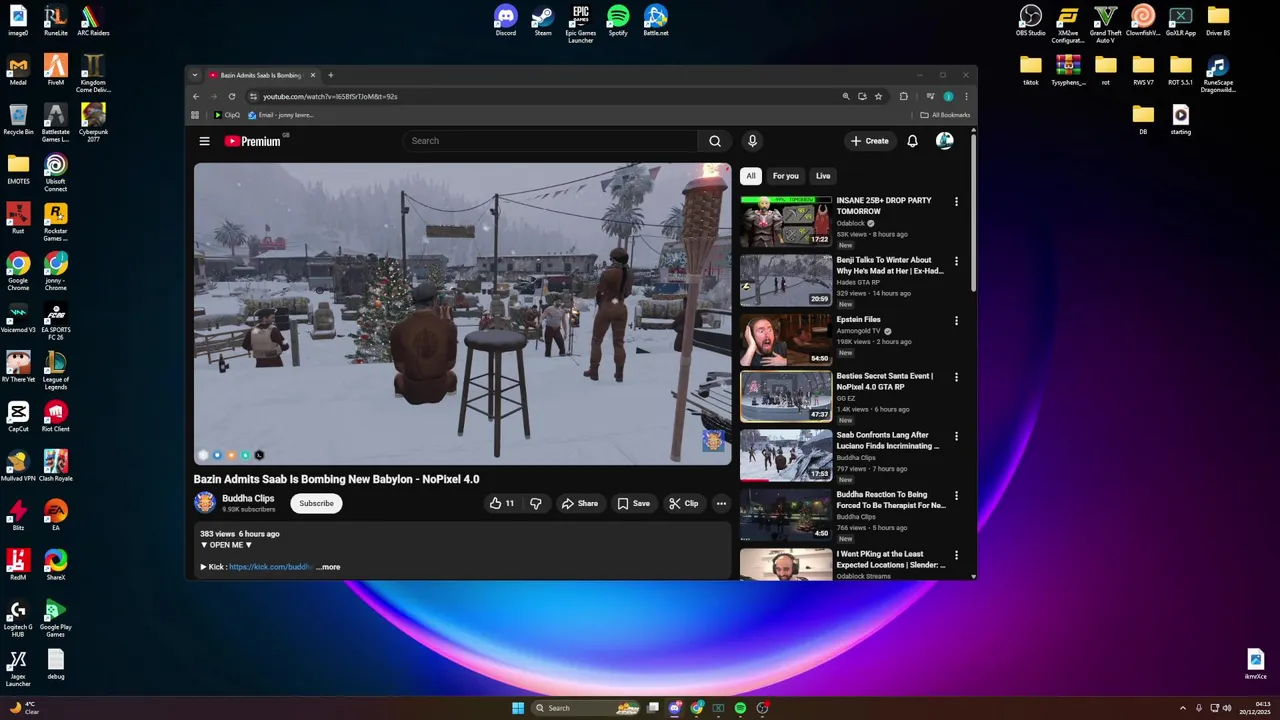The image size is (1280, 720).
Task: Open Chrome tab search dropdown arrow
Action: click(x=195, y=75)
